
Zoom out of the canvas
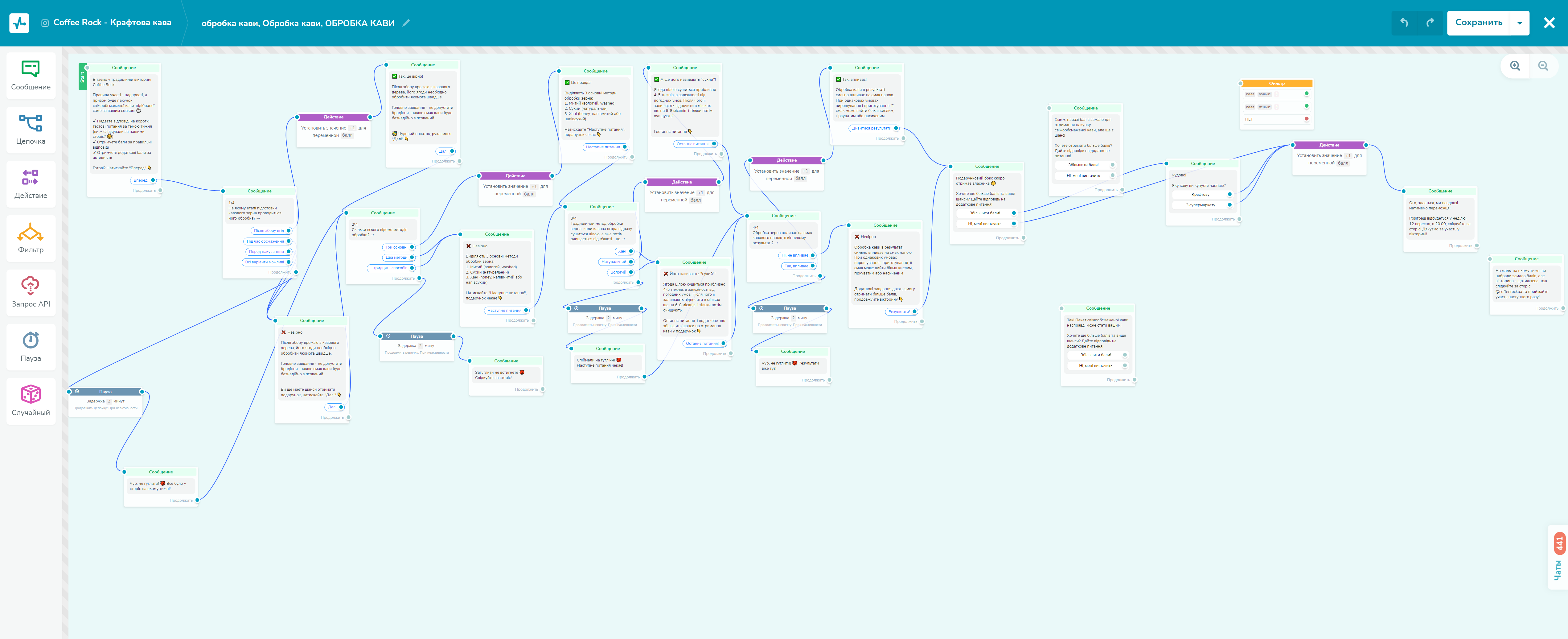(x=1543, y=66)
